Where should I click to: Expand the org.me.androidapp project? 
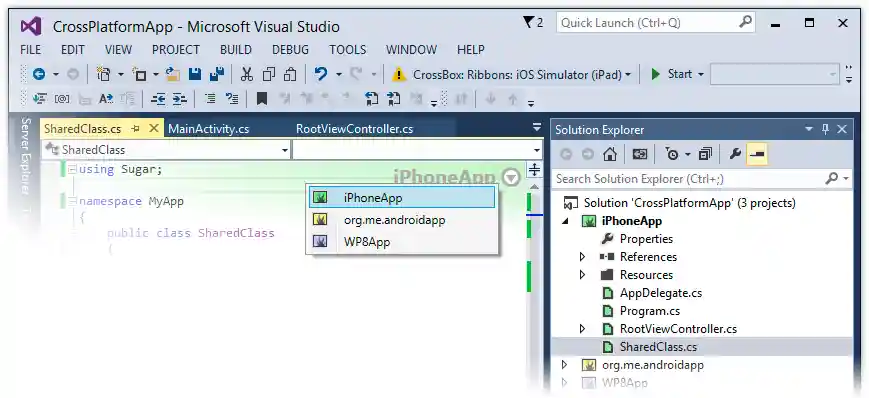564,365
